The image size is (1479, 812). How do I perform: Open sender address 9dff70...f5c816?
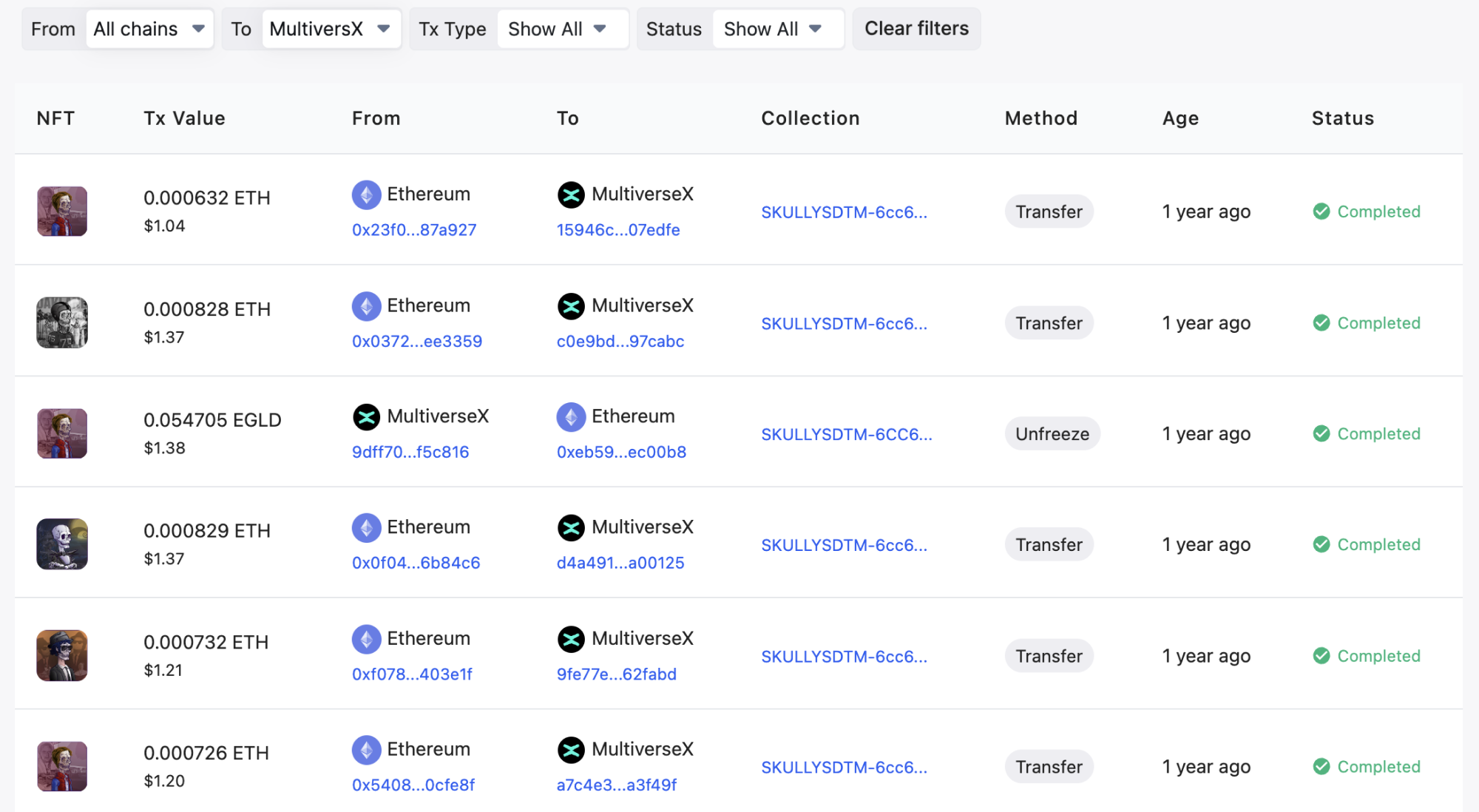pyautogui.click(x=410, y=452)
